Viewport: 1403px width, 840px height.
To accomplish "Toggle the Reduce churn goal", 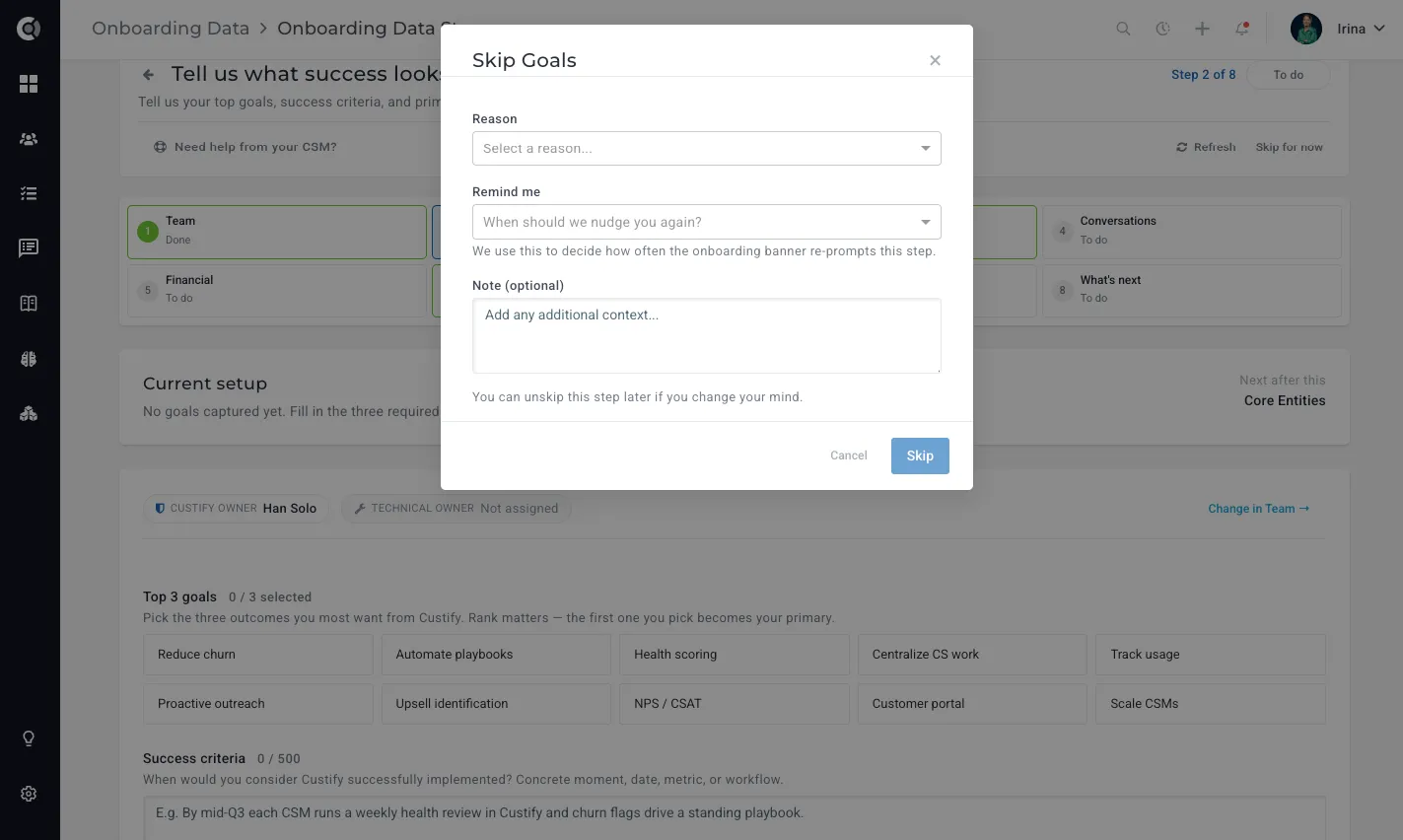I will [x=258, y=655].
